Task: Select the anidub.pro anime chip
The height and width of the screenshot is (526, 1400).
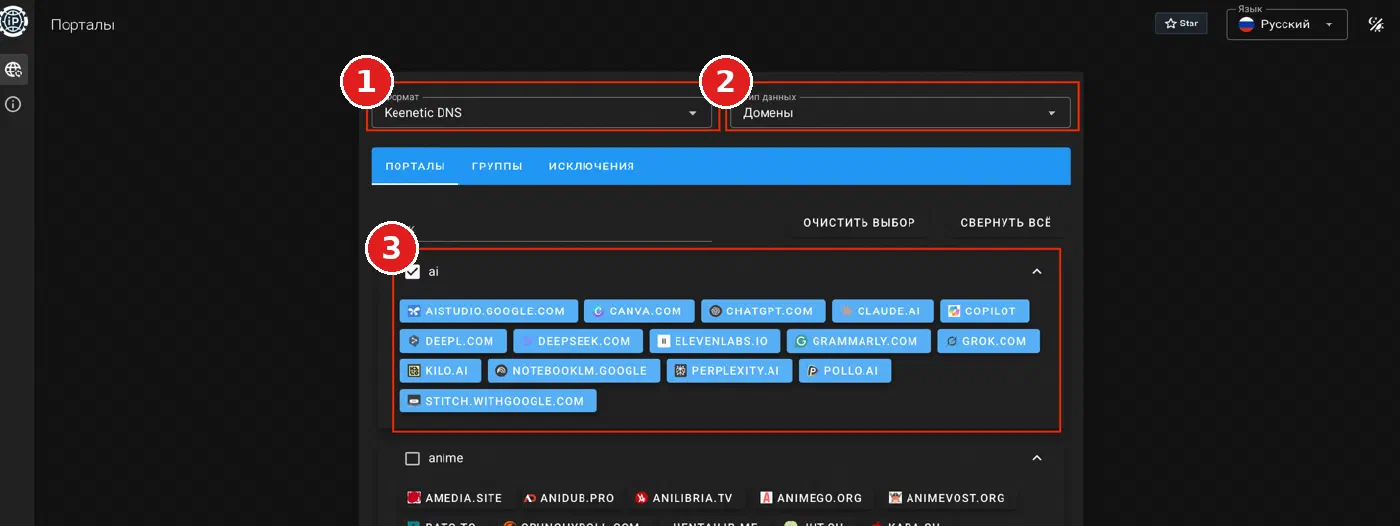Action: tap(570, 498)
